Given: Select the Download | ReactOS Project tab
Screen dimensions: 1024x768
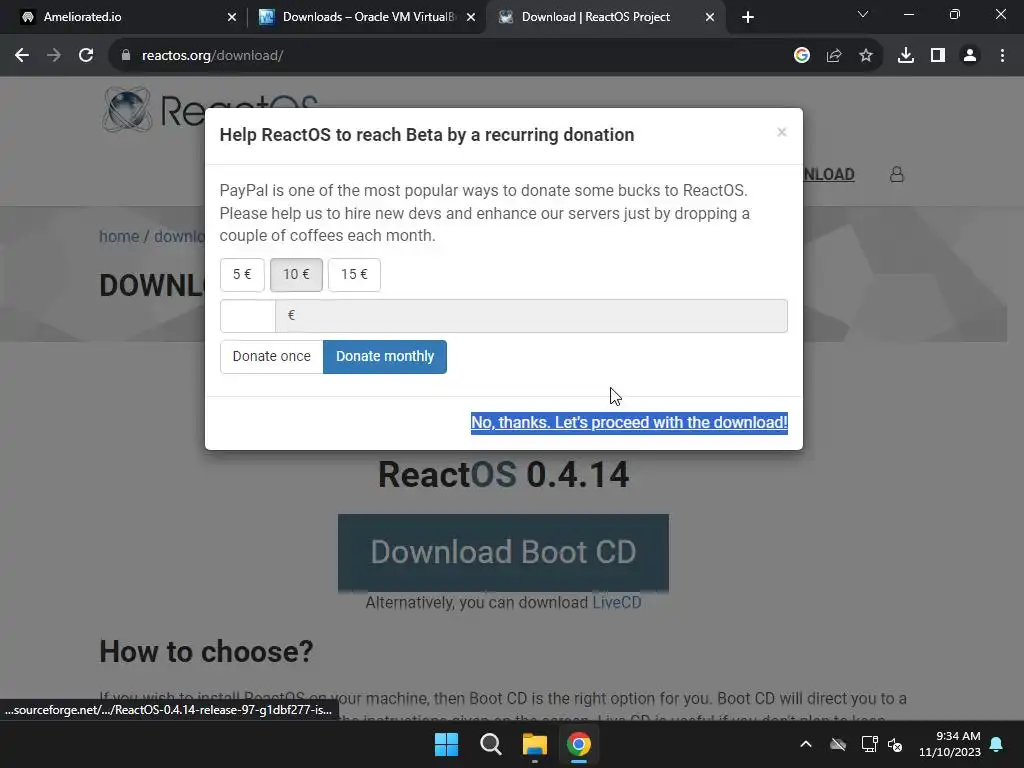Looking at the screenshot, I should coord(605,17).
